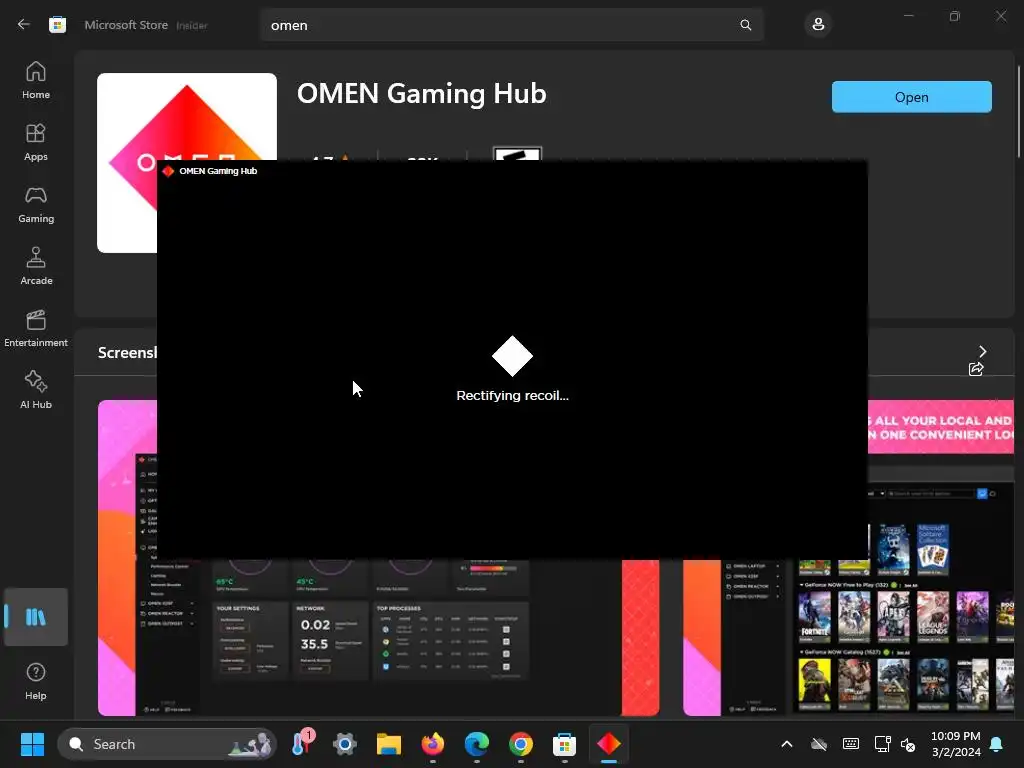The width and height of the screenshot is (1024, 768).
Task: Click the OMEN Gaming Hub page title
Action: point(421,93)
